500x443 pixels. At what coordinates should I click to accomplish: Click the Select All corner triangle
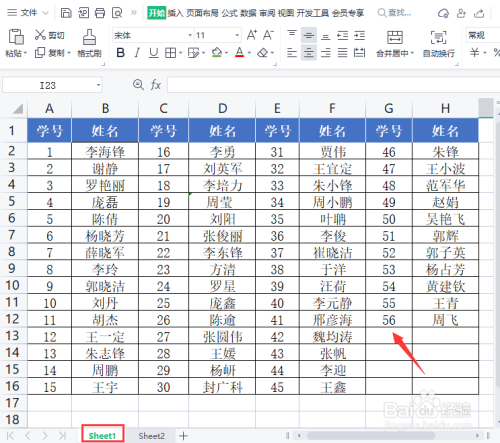point(18,108)
